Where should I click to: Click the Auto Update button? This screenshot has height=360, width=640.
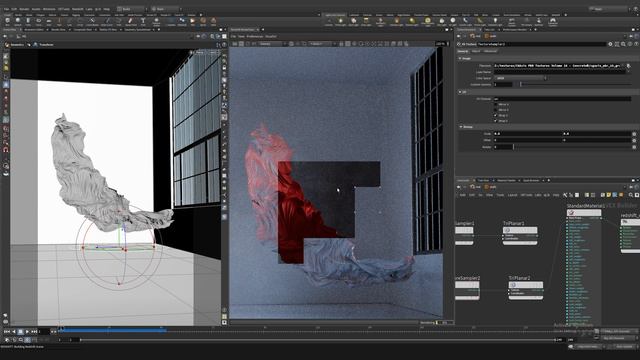click(624, 347)
